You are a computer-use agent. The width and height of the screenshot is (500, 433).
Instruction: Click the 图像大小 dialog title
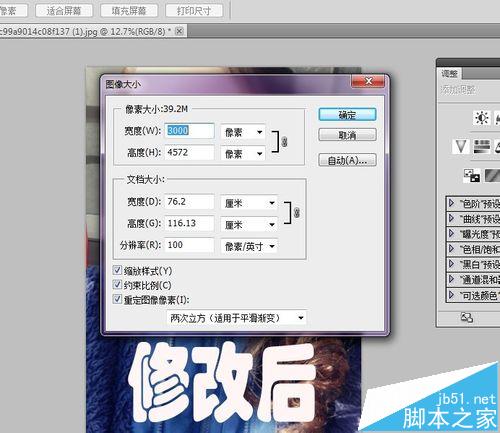pyautogui.click(x=123, y=84)
